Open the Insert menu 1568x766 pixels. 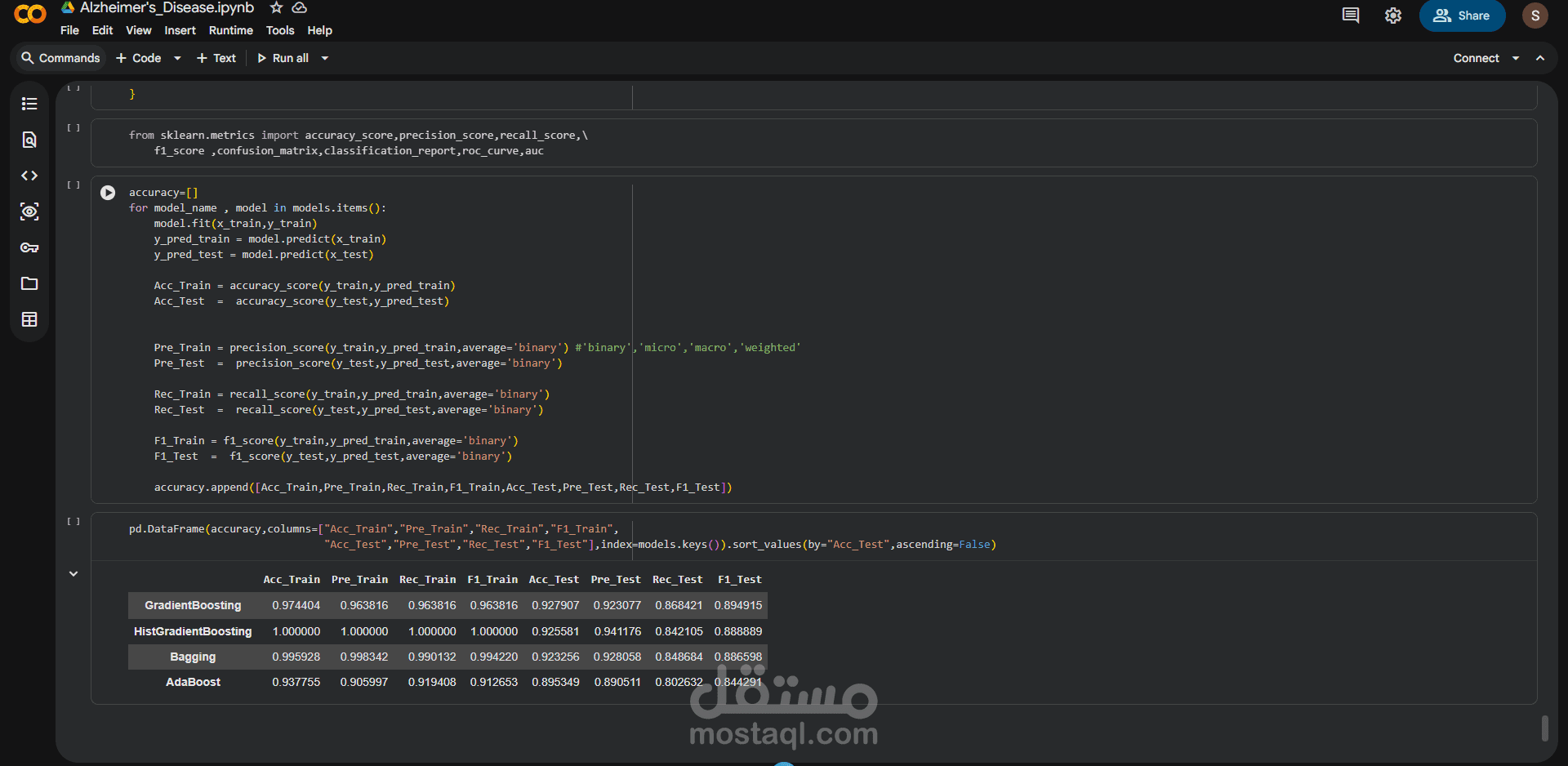[180, 30]
